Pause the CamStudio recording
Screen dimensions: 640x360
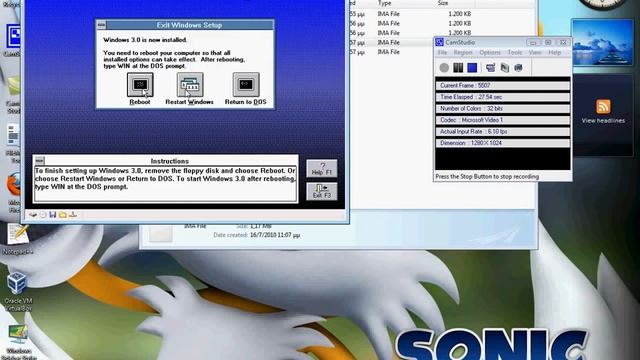[x=458, y=68]
